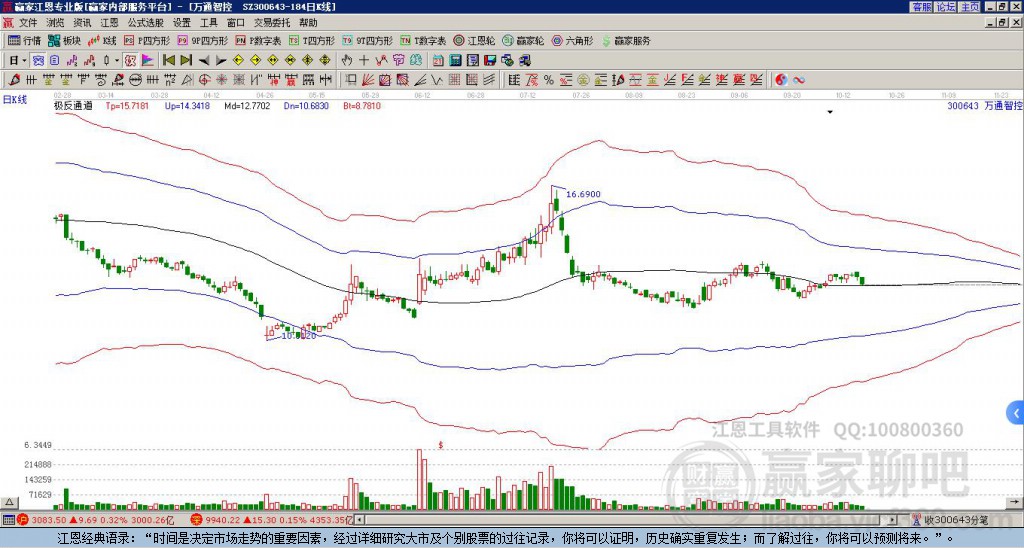The width and height of the screenshot is (1024, 548).
Task: Expand the candlestick chart-type dropdown arrow
Action: click(117, 61)
